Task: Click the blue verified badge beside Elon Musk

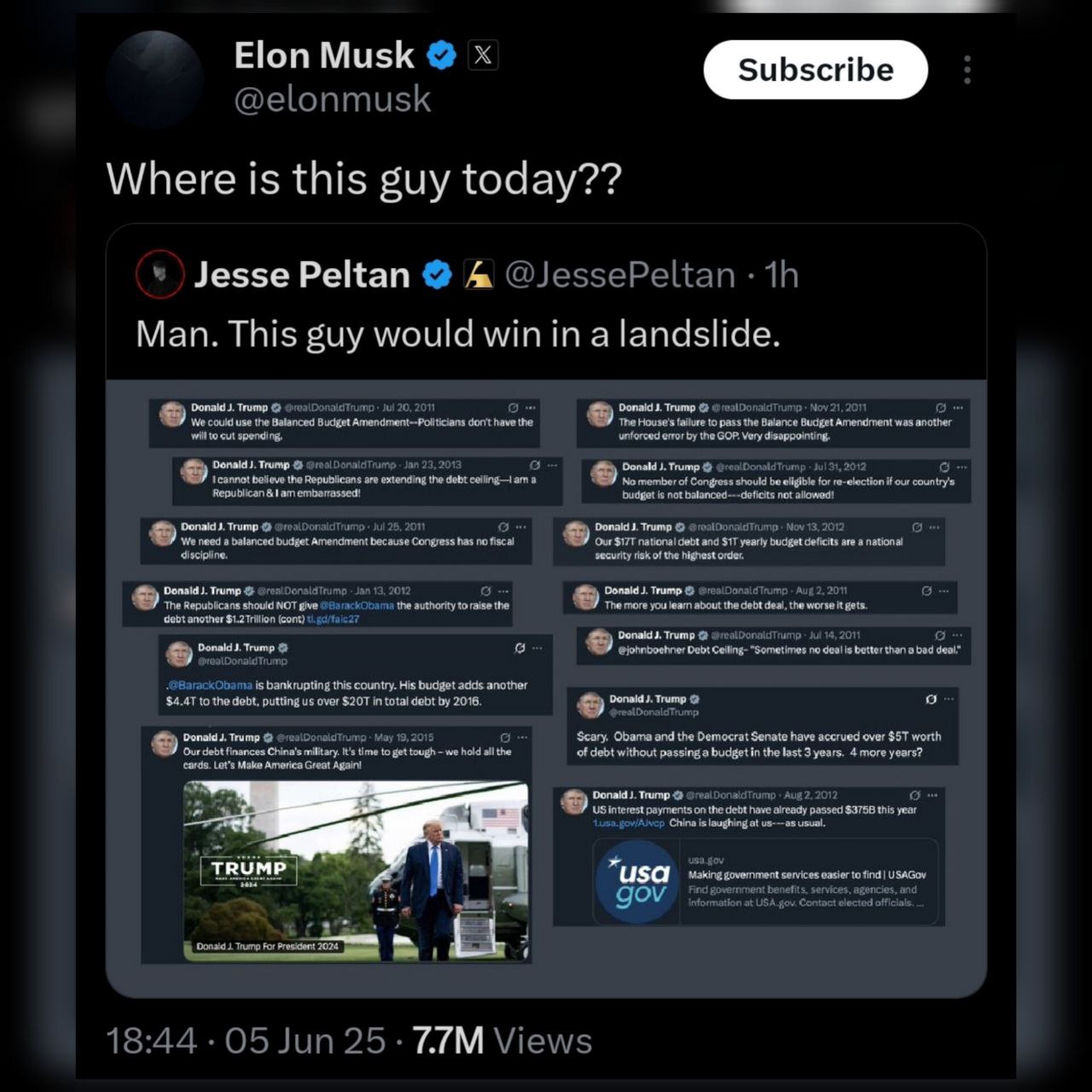Action: click(441, 56)
